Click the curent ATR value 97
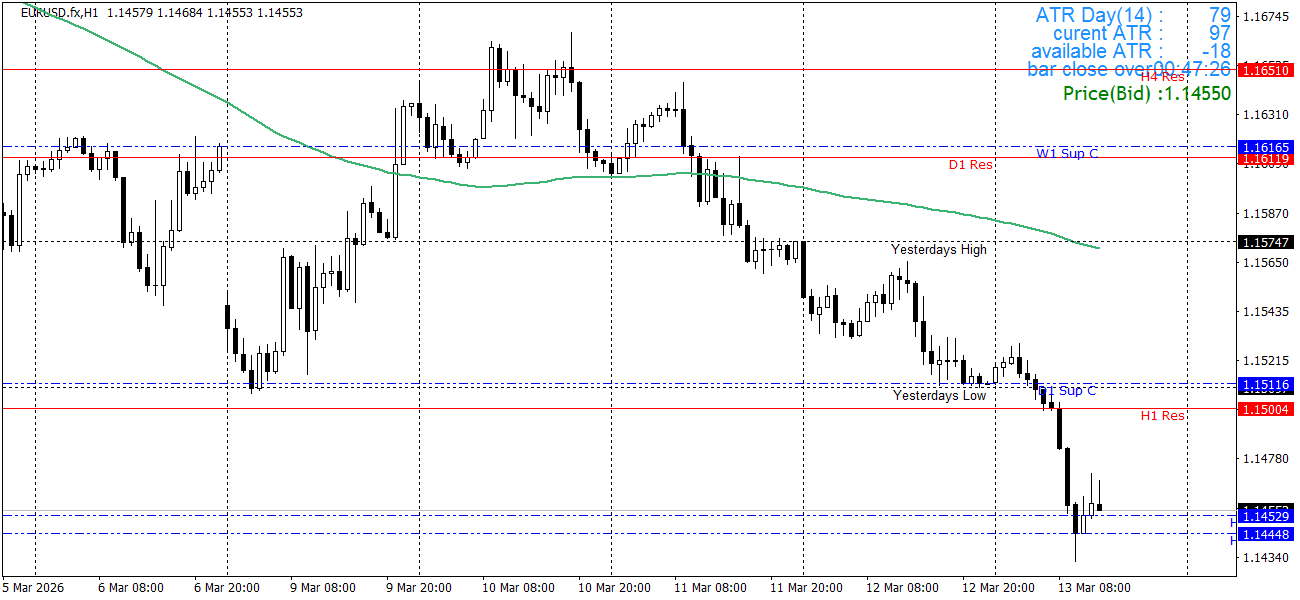The image size is (1300, 600). pos(1219,33)
